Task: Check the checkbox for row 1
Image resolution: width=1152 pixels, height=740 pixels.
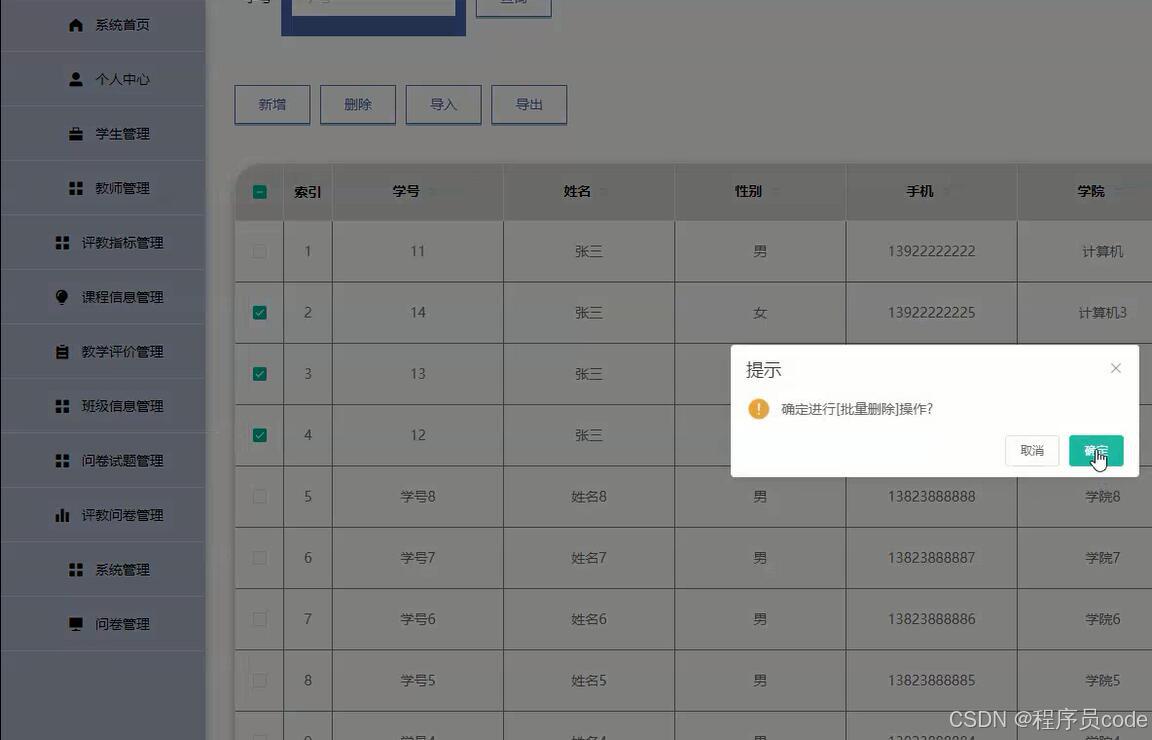Action: 259,251
